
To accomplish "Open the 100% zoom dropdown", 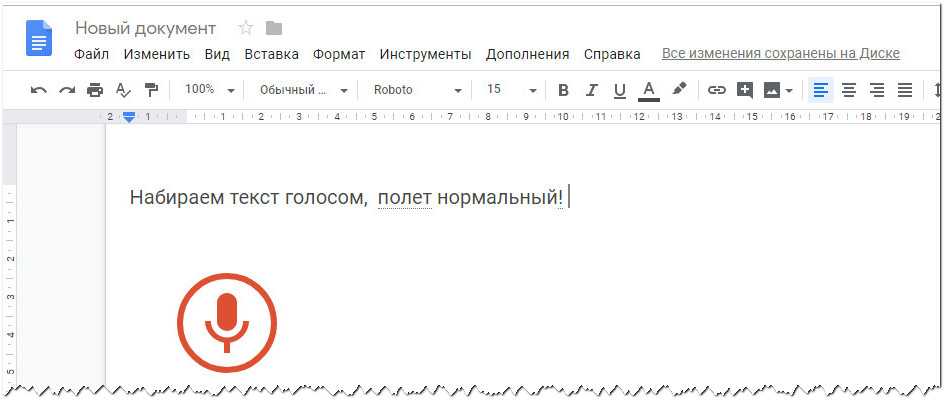I will point(210,90).
